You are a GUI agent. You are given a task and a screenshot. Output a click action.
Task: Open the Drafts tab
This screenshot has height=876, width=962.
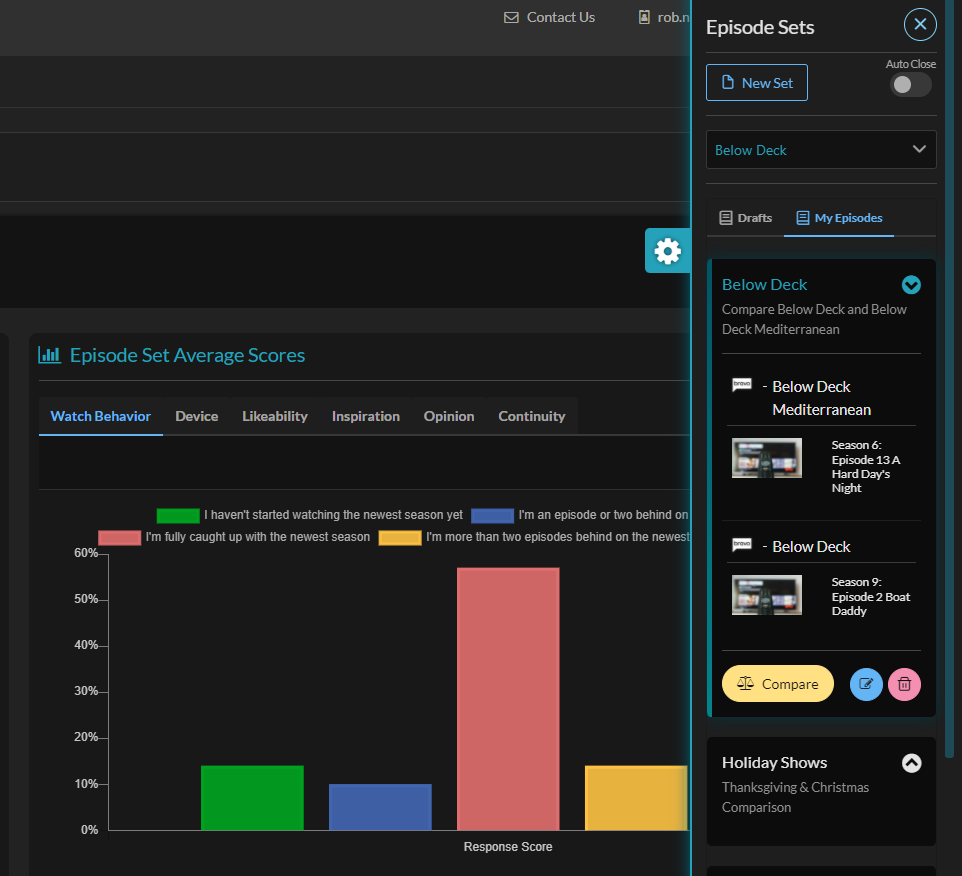745,218
